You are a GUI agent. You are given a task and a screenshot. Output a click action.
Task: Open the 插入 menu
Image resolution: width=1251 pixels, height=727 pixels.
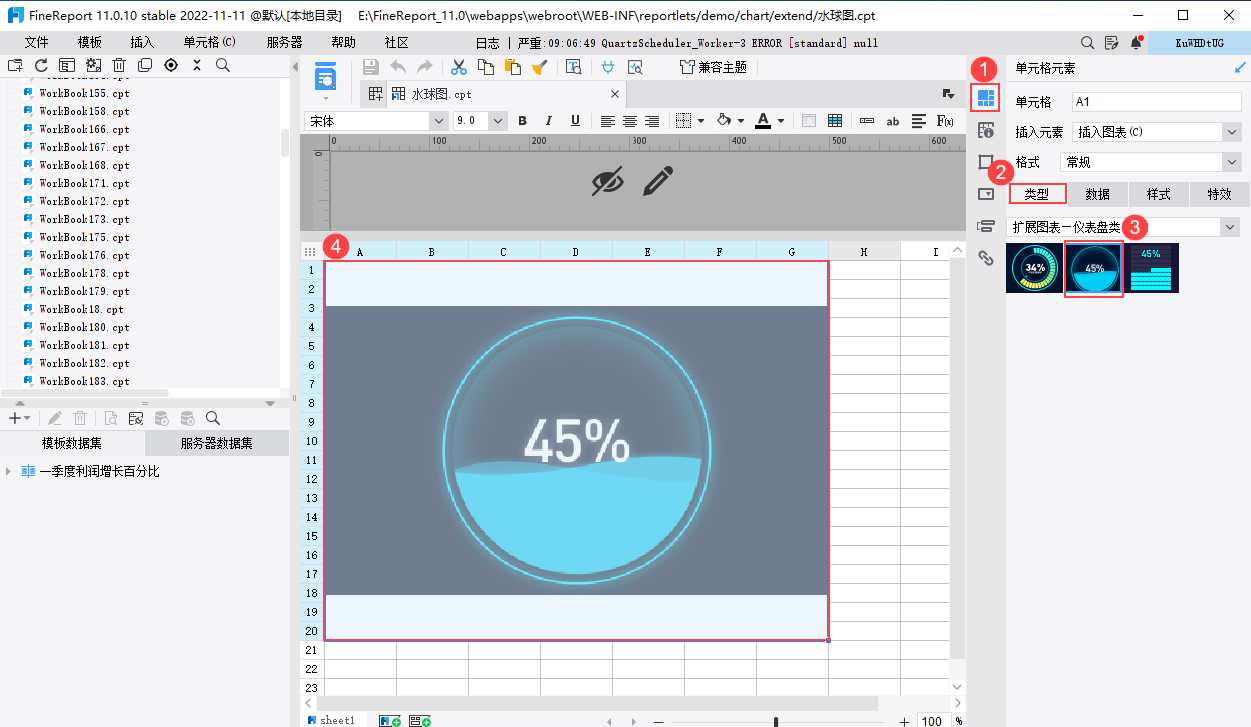[142, 43]
